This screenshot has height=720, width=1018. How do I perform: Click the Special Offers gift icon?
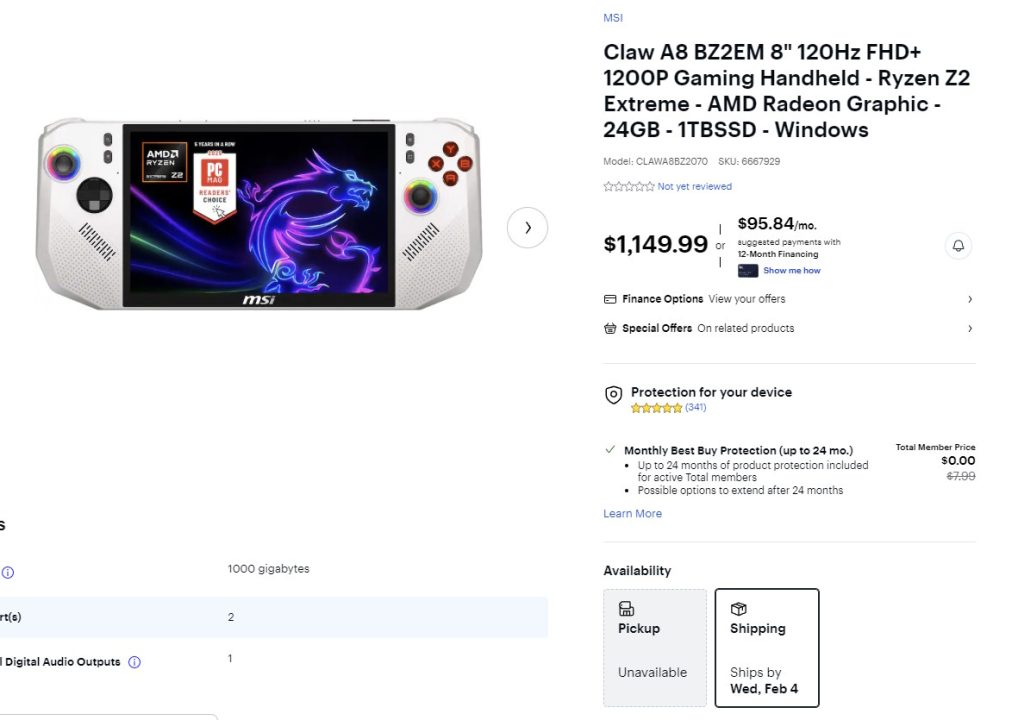click(611, 328)
